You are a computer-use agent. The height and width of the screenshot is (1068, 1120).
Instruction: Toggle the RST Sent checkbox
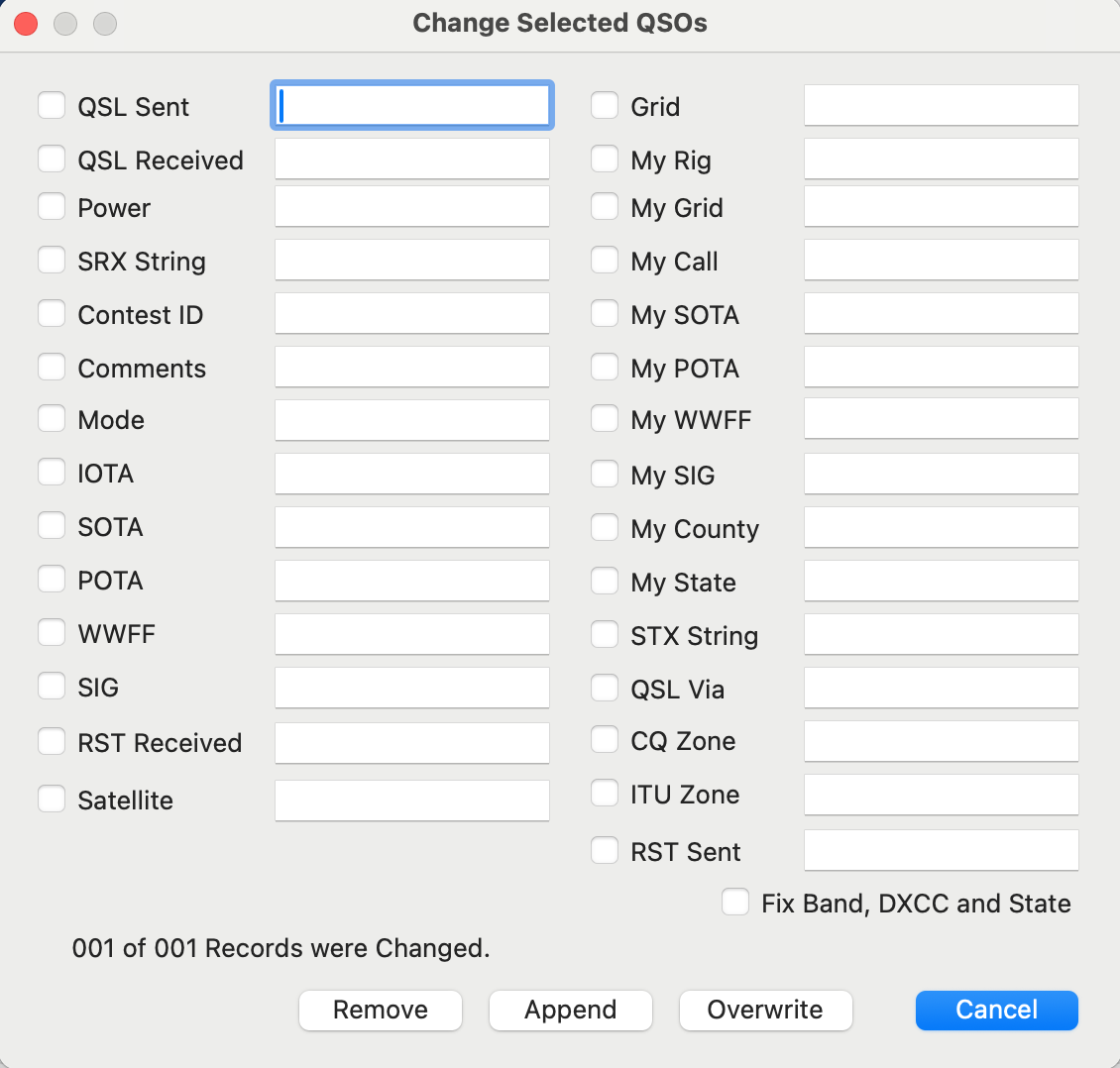point(604,849)
